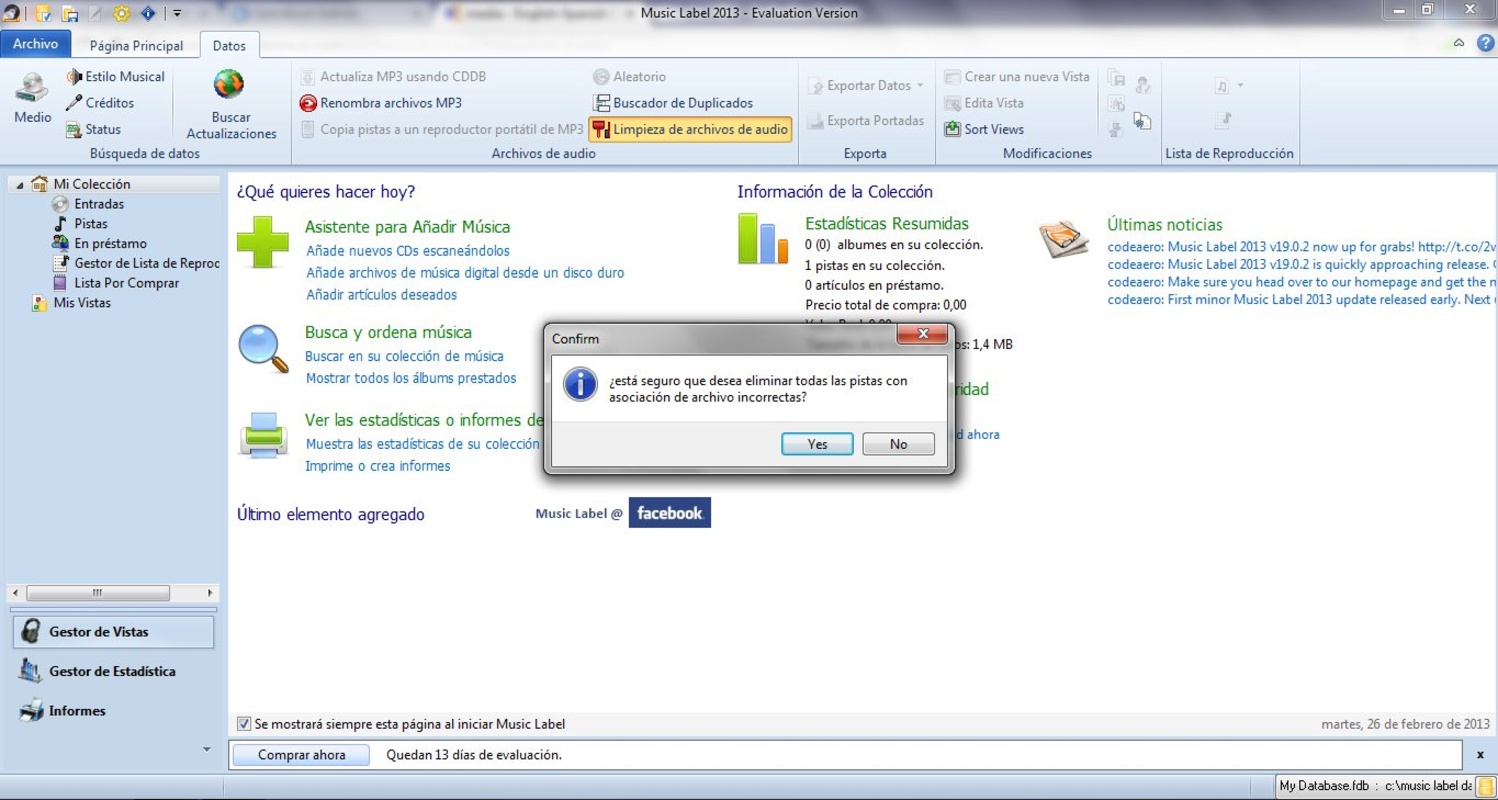Select Entradas in the collection tree
1498x800 pixels.
coord(99,204)
